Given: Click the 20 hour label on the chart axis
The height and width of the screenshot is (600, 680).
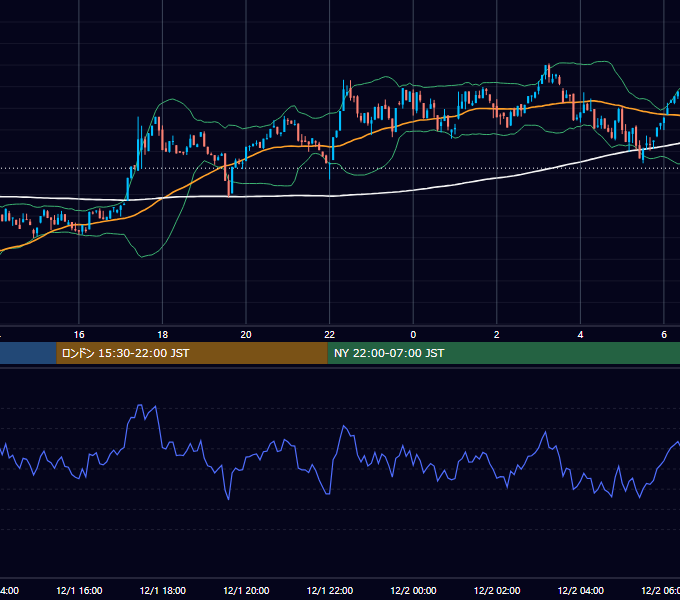Looking at the screenshot, I should tap(246, 335).
